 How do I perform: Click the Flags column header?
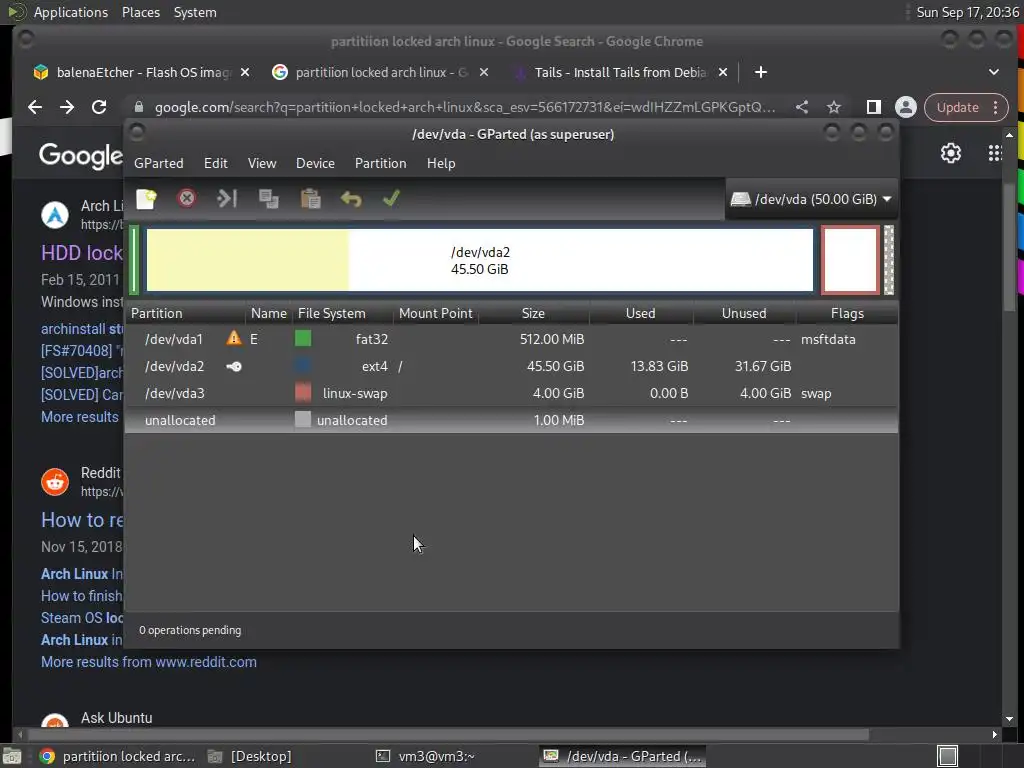[847, 313]
